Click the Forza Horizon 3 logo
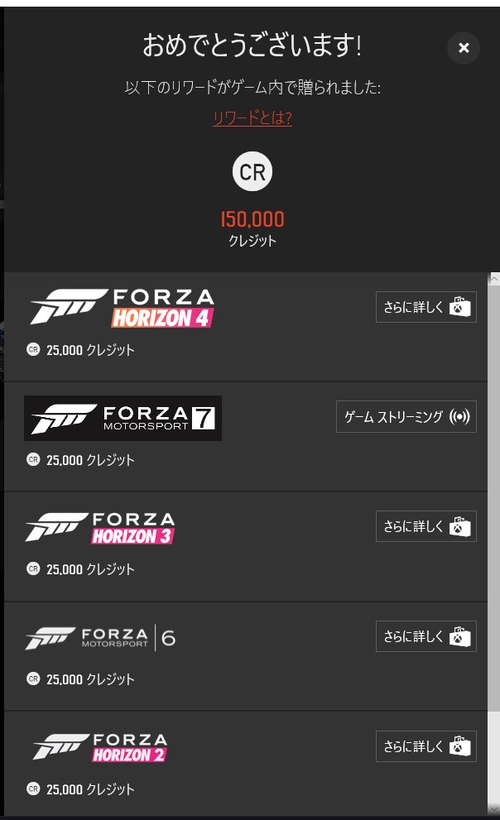This screenshot has width=500, height=820. pyautogui.click(x=100, y=528)
